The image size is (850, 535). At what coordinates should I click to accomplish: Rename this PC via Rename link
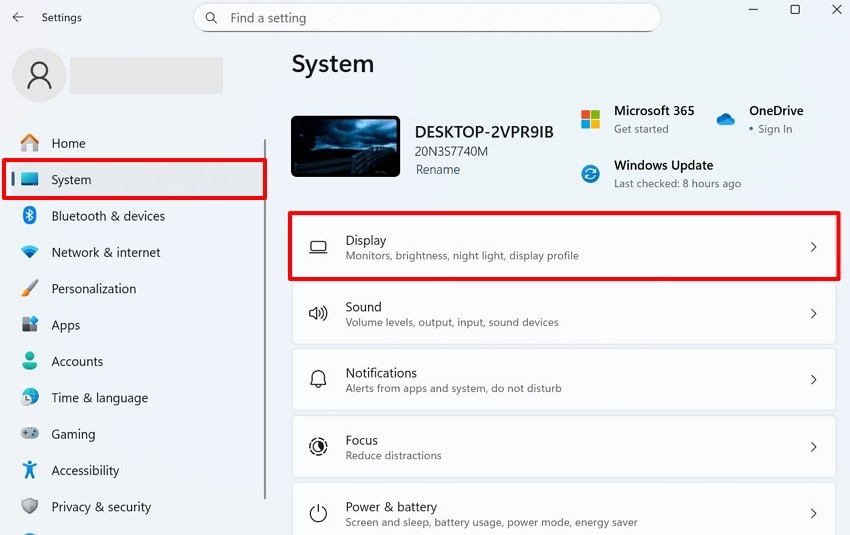pos(438,170)
